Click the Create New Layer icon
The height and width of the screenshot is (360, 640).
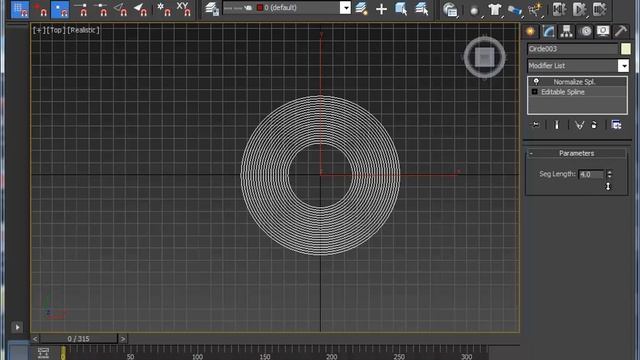click(x=362, y=9)
